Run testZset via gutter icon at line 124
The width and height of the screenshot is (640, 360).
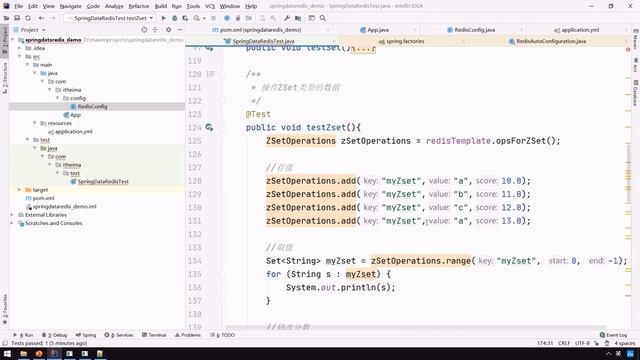pyautogui.click(x=209, y=127)
